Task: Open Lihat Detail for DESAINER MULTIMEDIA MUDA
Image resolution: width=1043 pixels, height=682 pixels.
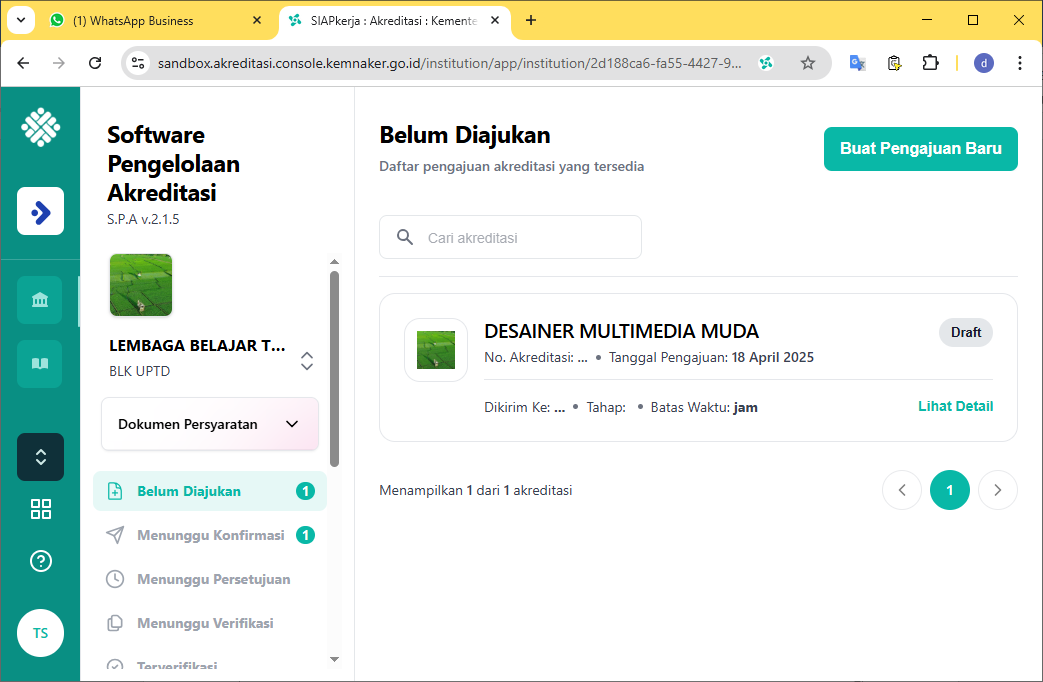Action: (x=955, y=406)
